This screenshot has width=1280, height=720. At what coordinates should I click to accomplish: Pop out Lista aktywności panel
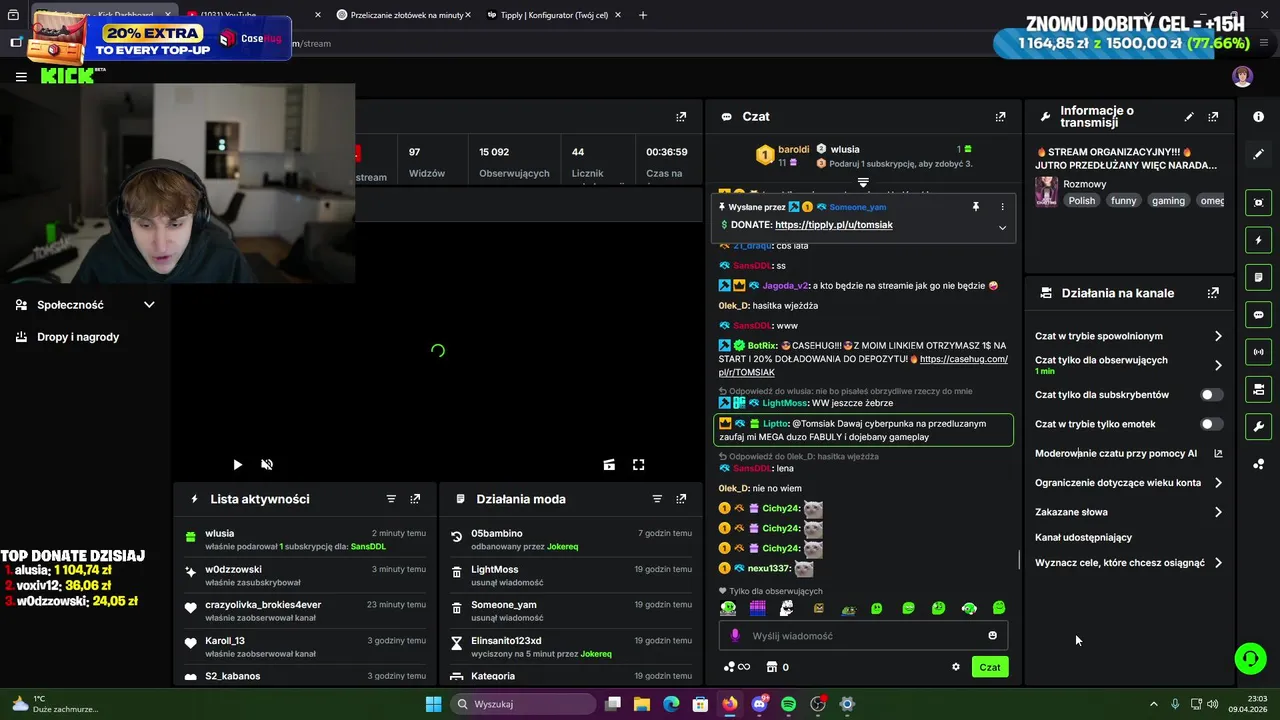415,499
